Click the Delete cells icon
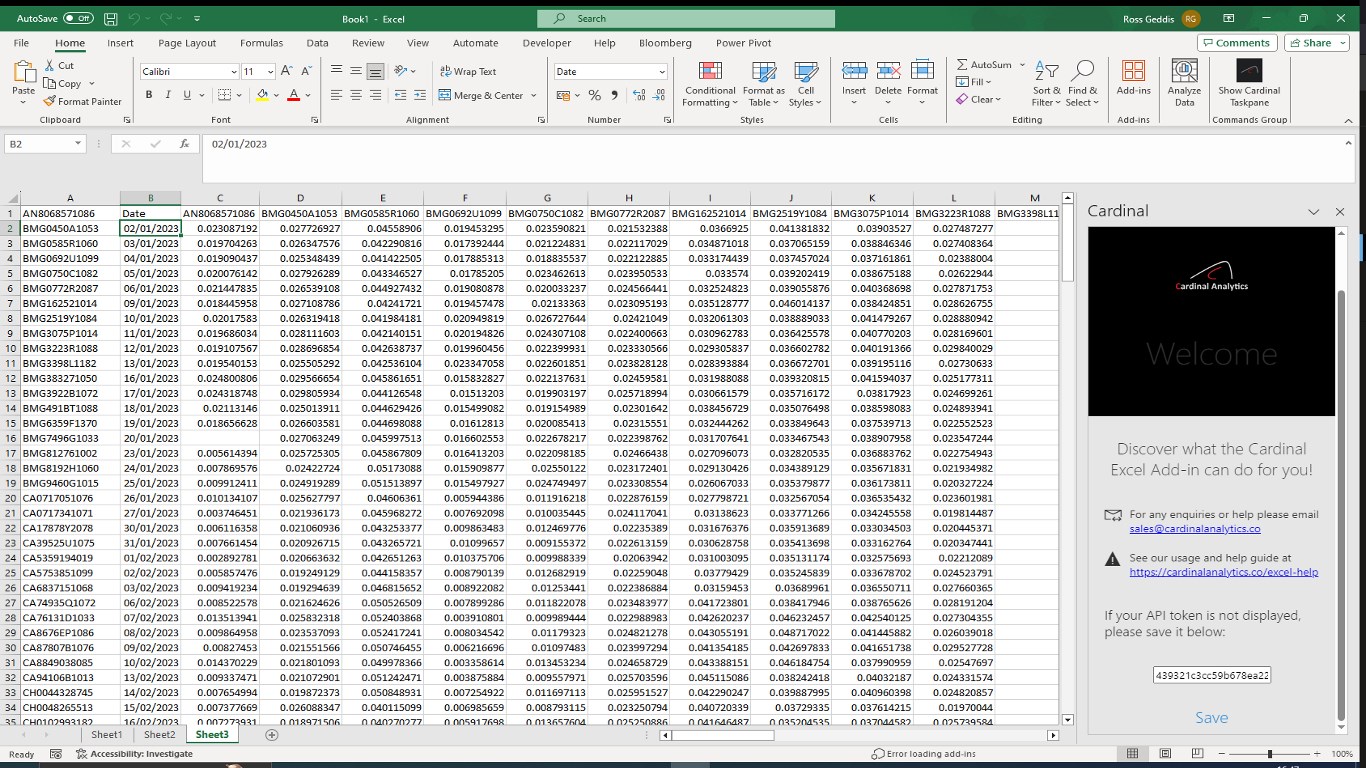 tap(888, 72)
